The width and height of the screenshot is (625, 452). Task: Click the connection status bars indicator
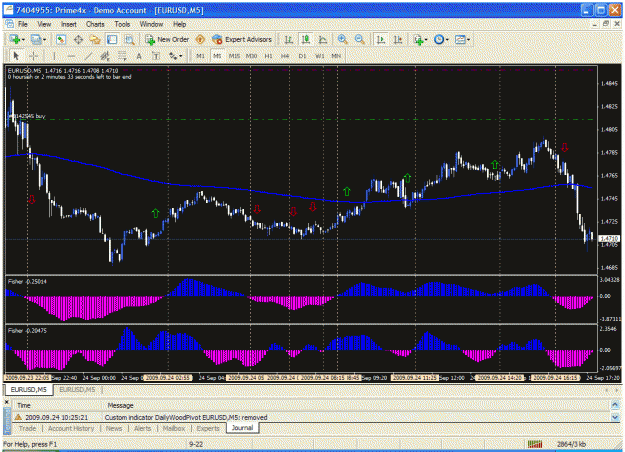(x=535, y=444)
